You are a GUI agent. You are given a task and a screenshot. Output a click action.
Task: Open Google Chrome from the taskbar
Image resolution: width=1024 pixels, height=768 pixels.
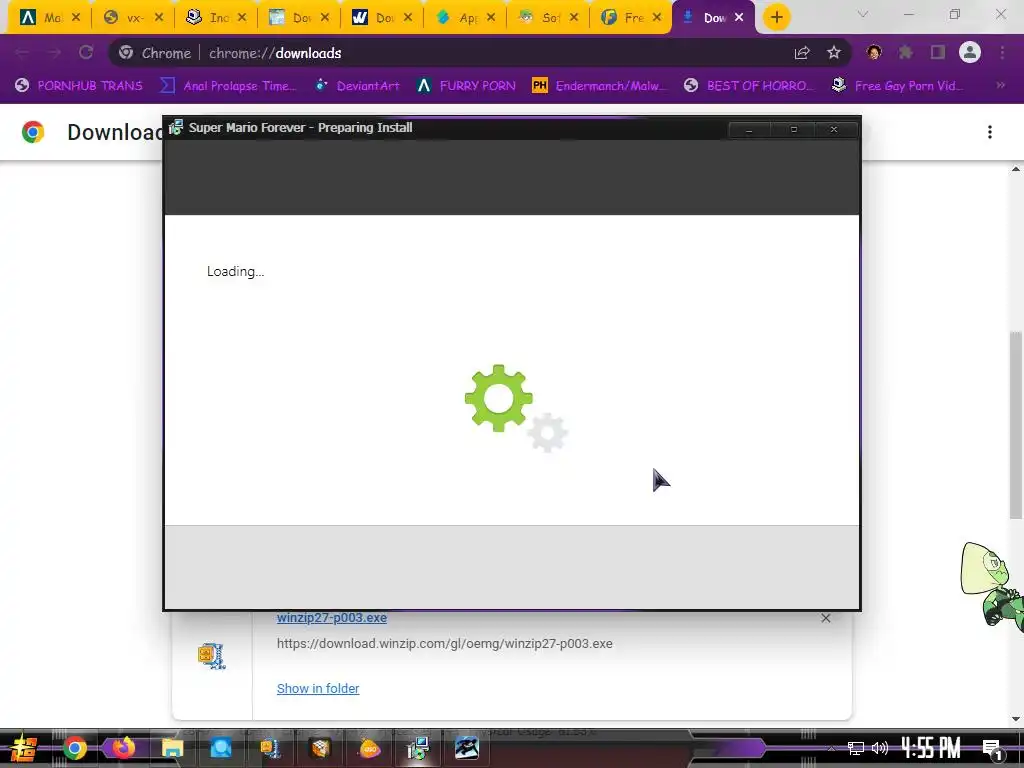click(x=75, y=748)
